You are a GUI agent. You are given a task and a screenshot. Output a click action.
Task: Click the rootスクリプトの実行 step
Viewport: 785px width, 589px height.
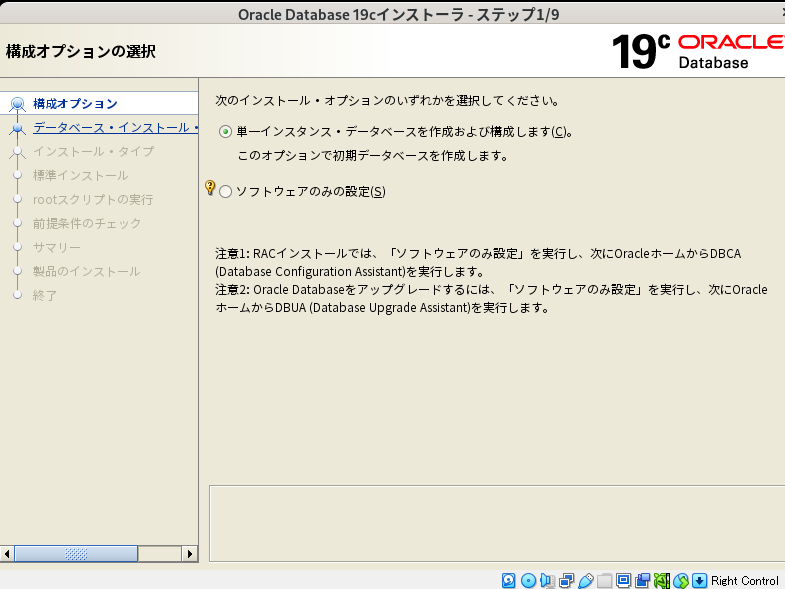[93, 199]
